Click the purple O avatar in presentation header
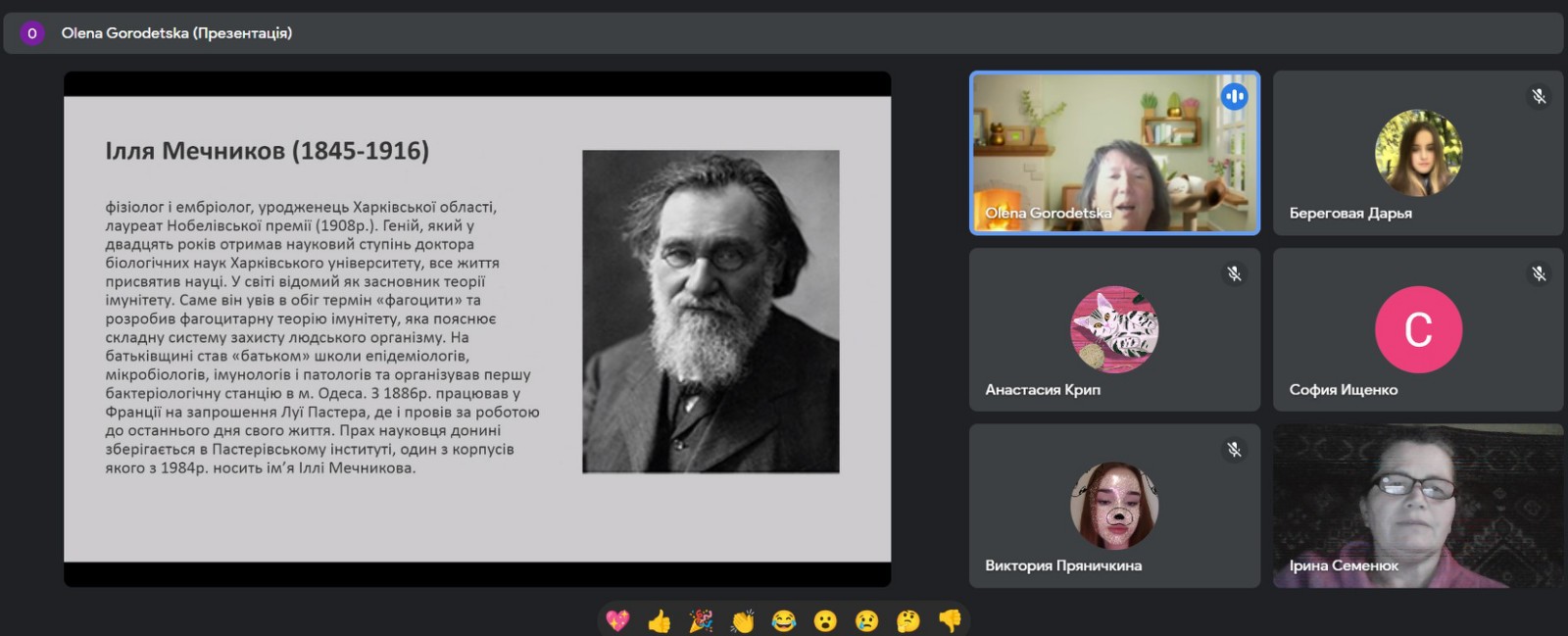The width and height of the screenshot is (1568, 636). point(32,33)
